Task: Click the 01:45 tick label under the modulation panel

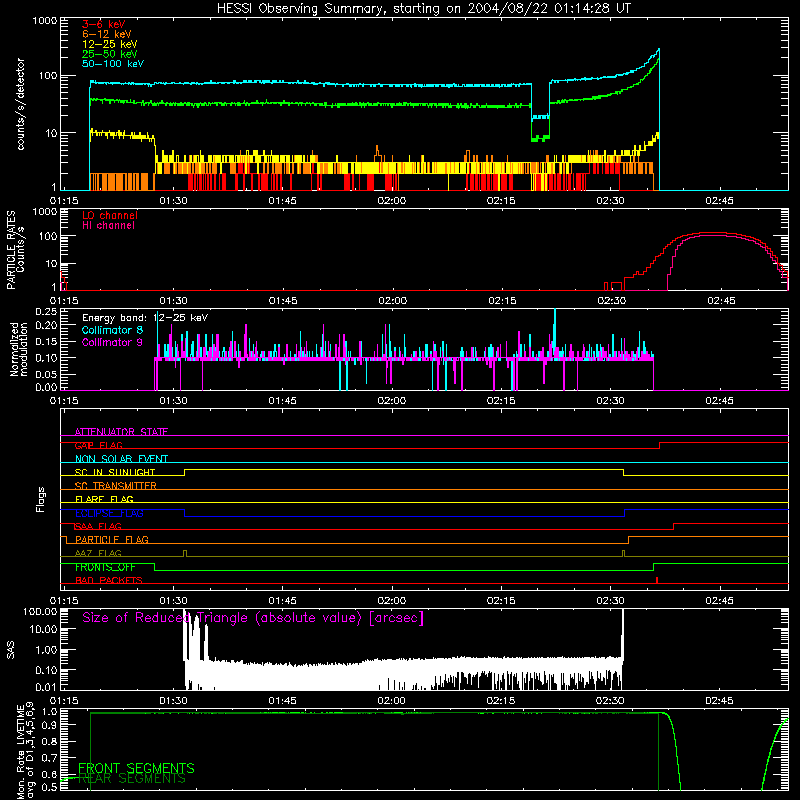Action: 282,401
